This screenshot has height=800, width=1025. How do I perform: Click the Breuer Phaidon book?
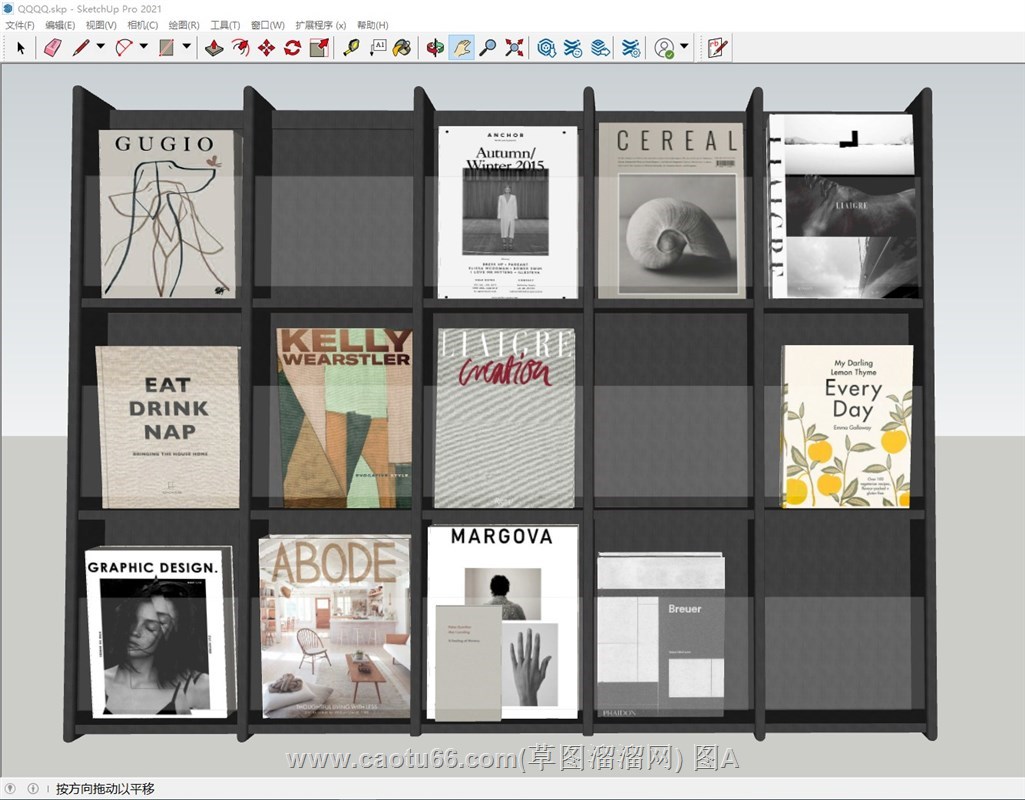(661, 635)
